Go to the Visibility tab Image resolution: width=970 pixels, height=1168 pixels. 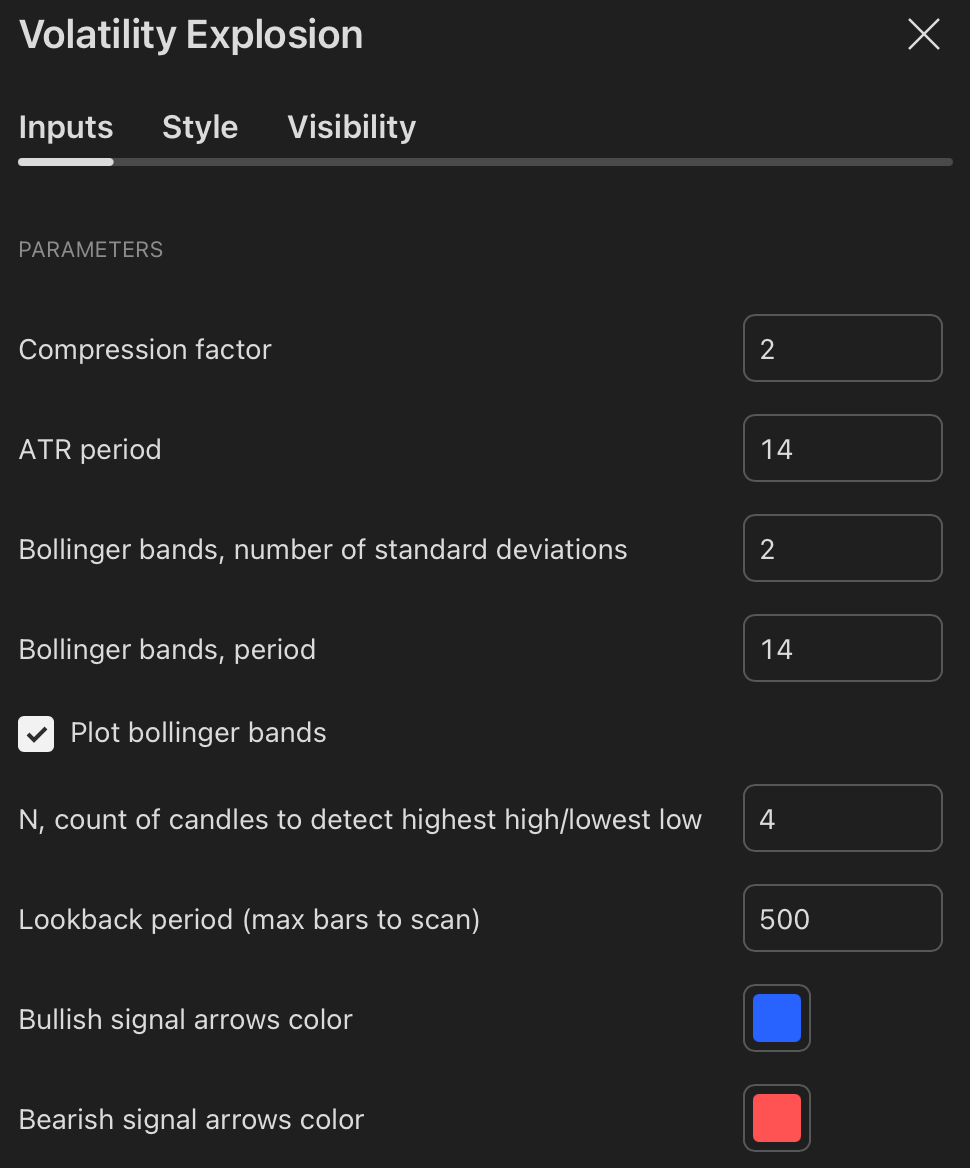351,127
